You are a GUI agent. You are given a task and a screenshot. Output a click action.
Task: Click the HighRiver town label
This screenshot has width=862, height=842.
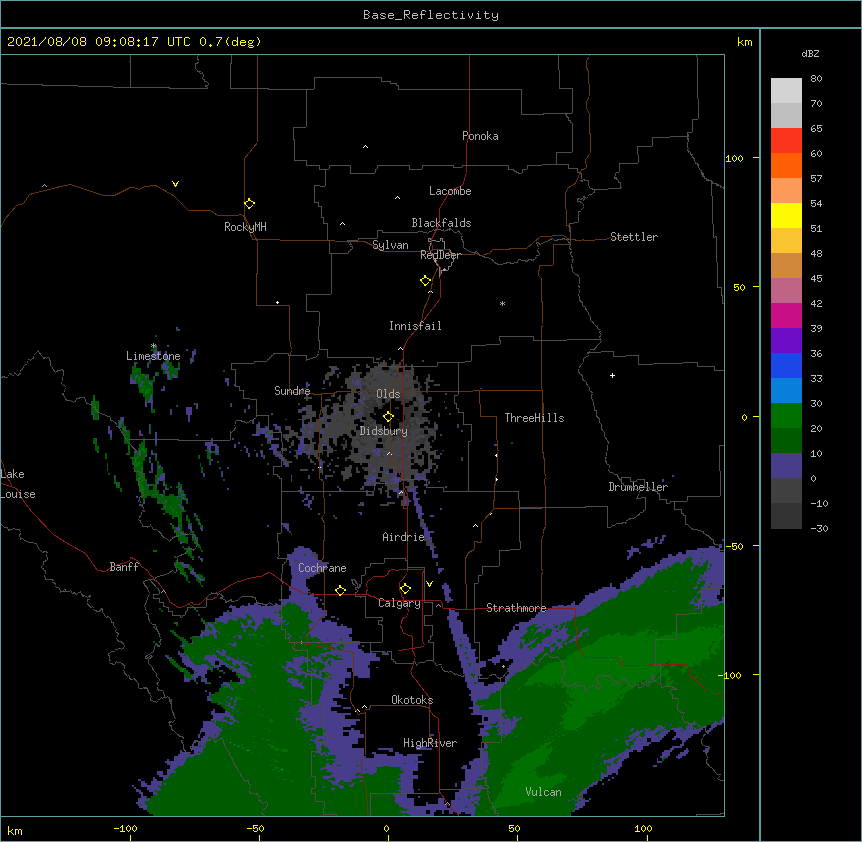(x=430, y=743)
